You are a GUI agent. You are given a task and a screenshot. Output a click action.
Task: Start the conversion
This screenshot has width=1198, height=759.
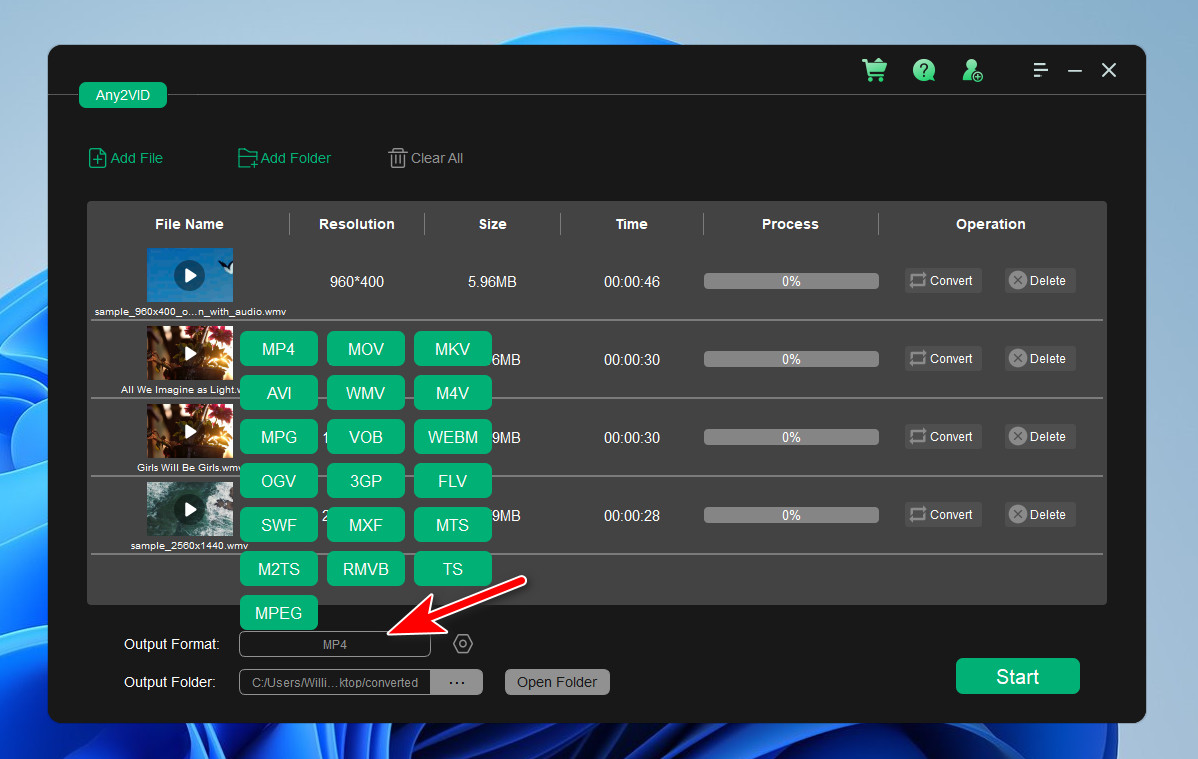click(1017, 676)
